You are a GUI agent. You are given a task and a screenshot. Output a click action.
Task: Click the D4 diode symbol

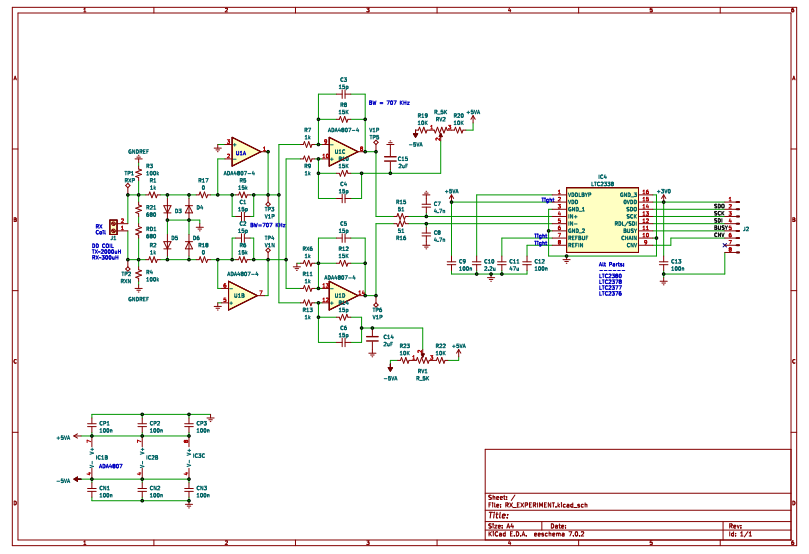(189, 210)
